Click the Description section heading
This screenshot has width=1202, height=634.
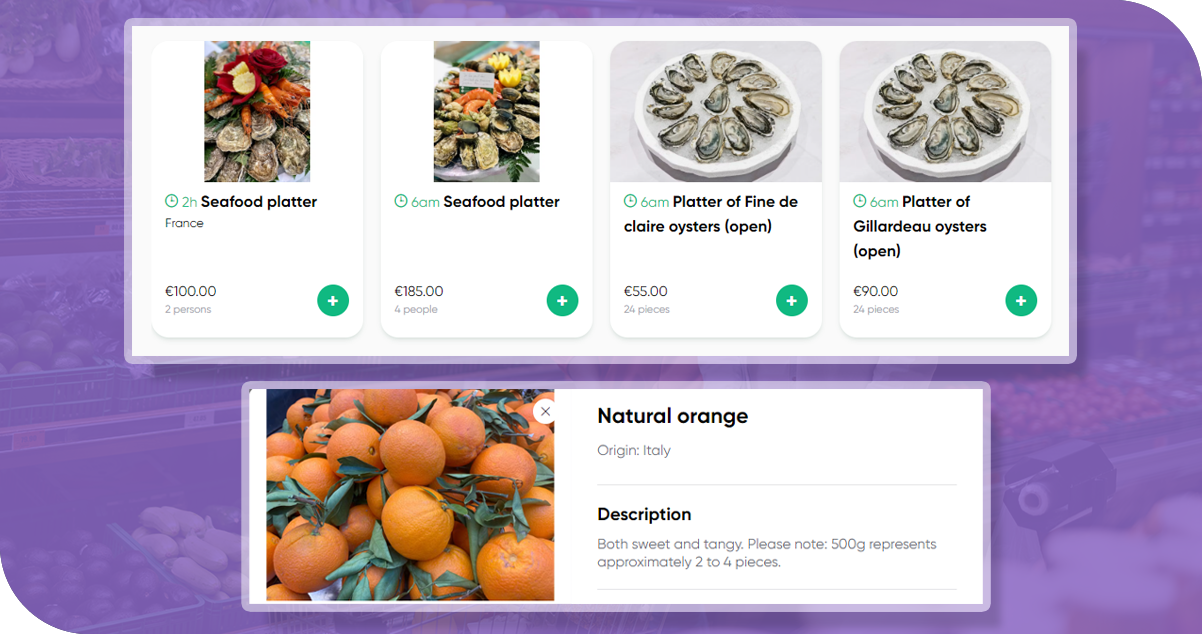pos(644,514)
